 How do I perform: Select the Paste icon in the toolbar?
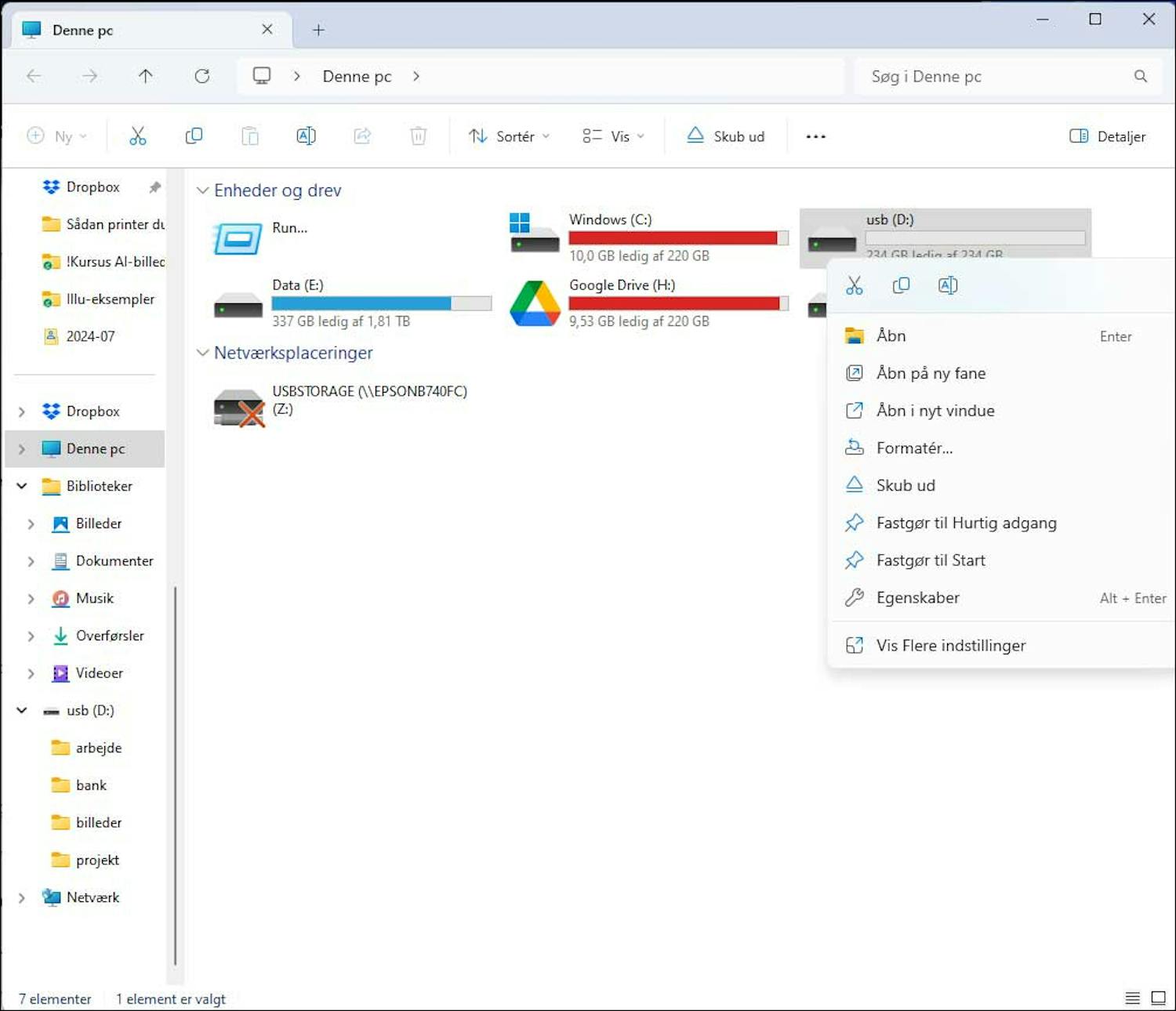pos(249,136)
